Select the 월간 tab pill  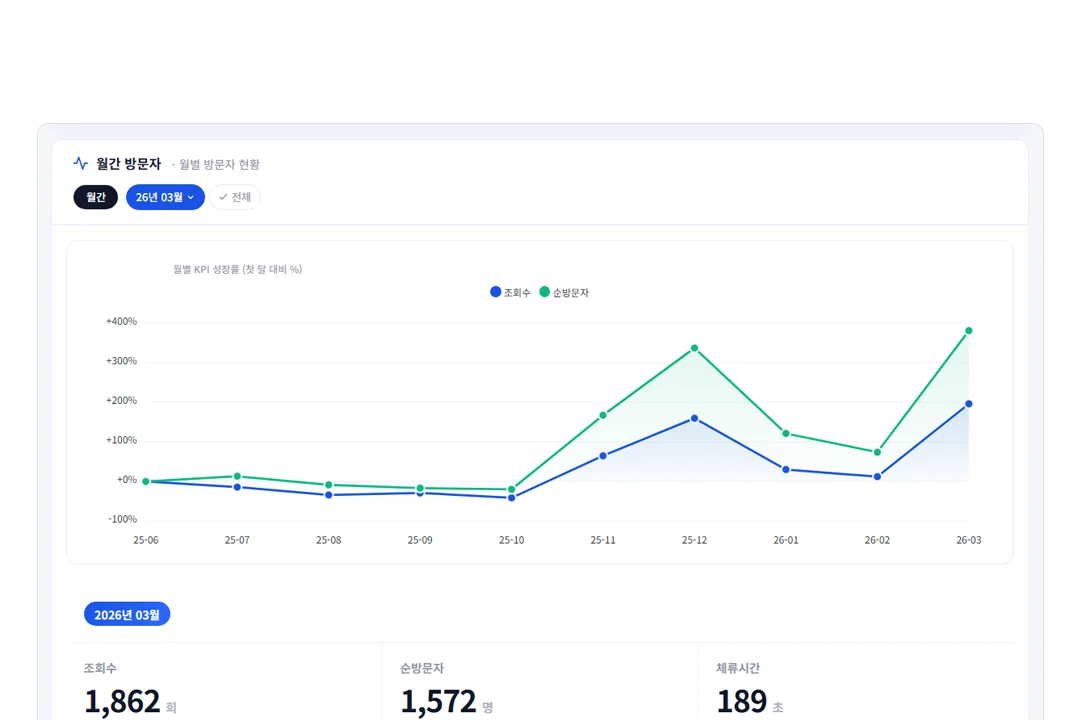click(96, 197)
